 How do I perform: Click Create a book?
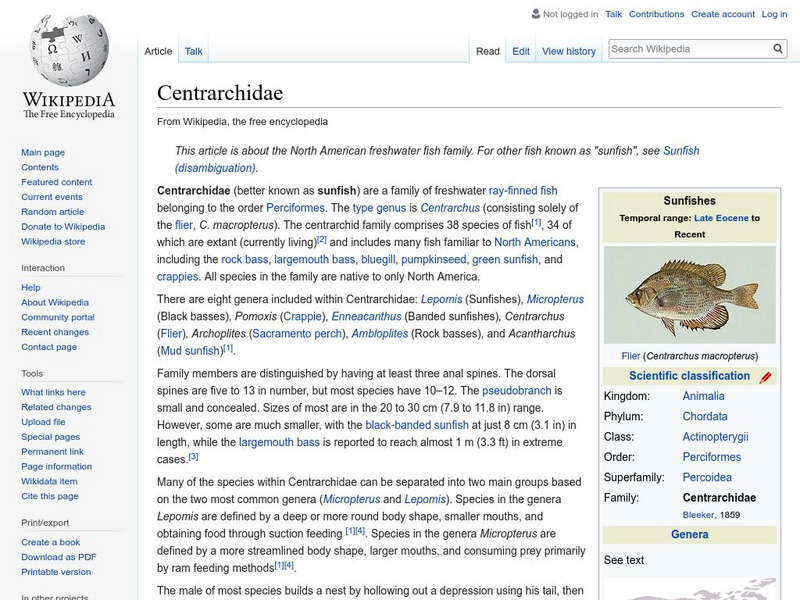coord(51,542)
